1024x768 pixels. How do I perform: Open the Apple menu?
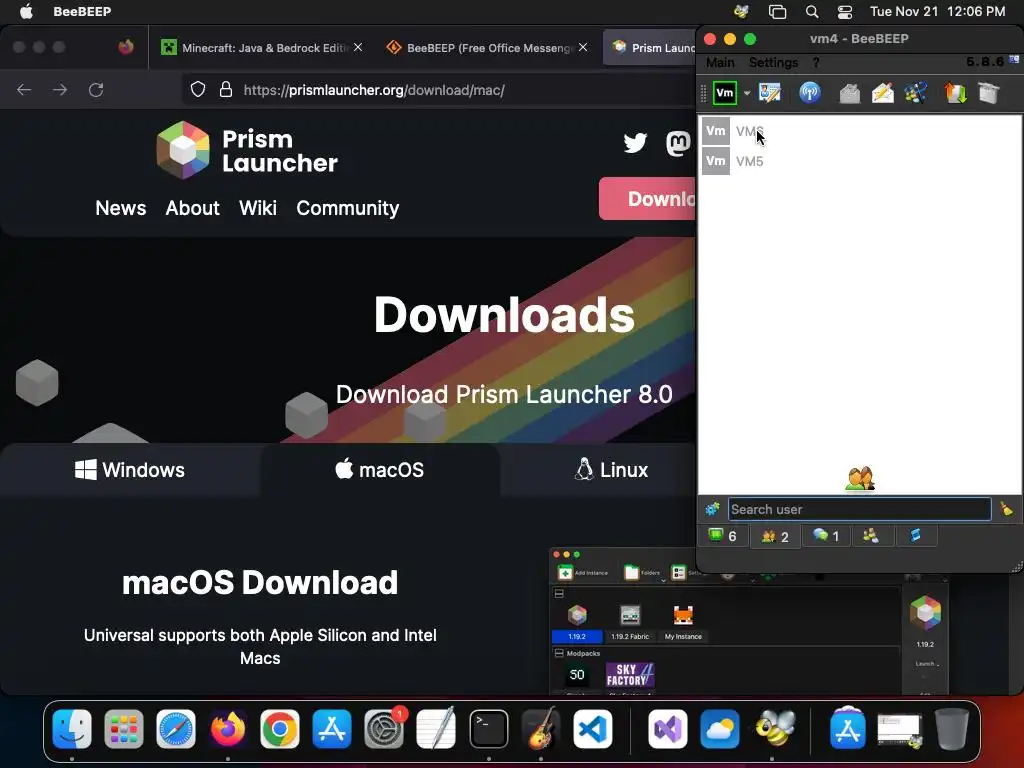(x=26, y=11)
